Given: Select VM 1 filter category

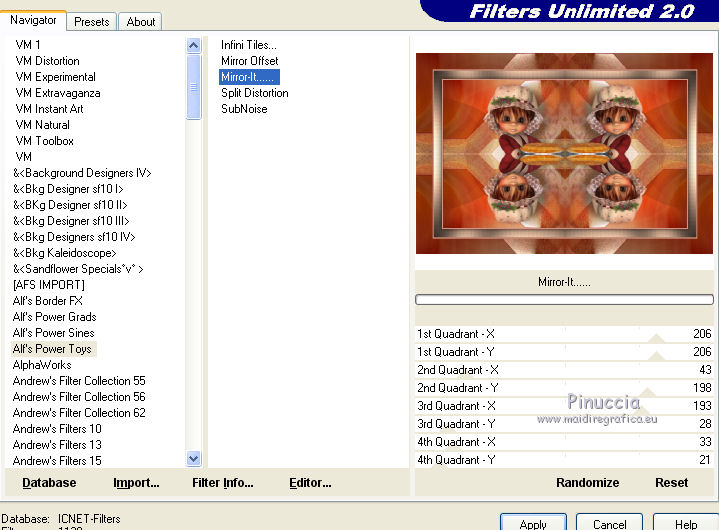Looking at the screenshot, I should 28,44.
